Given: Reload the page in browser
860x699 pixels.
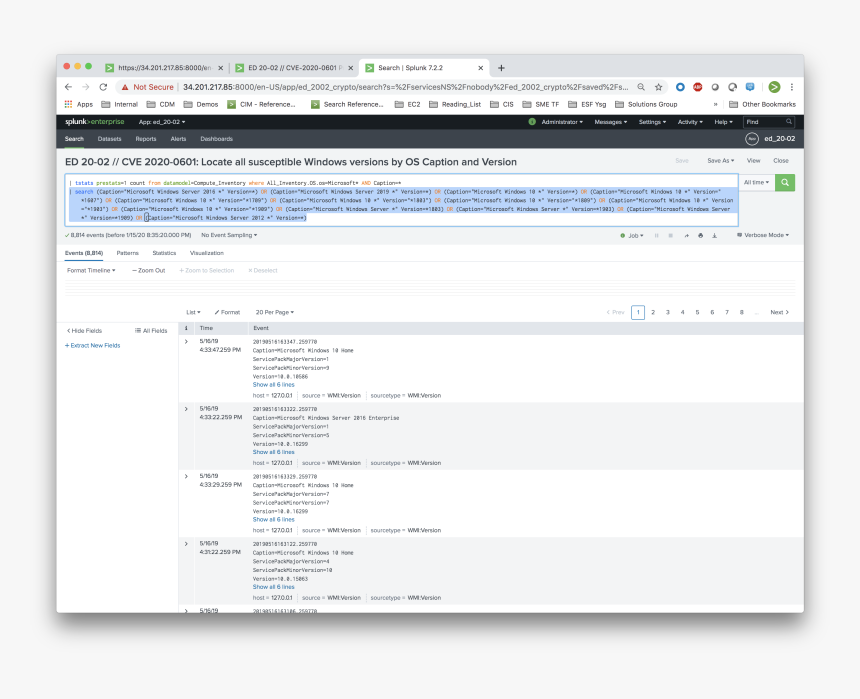Looking at the screenshot, I should click(103, 87).
